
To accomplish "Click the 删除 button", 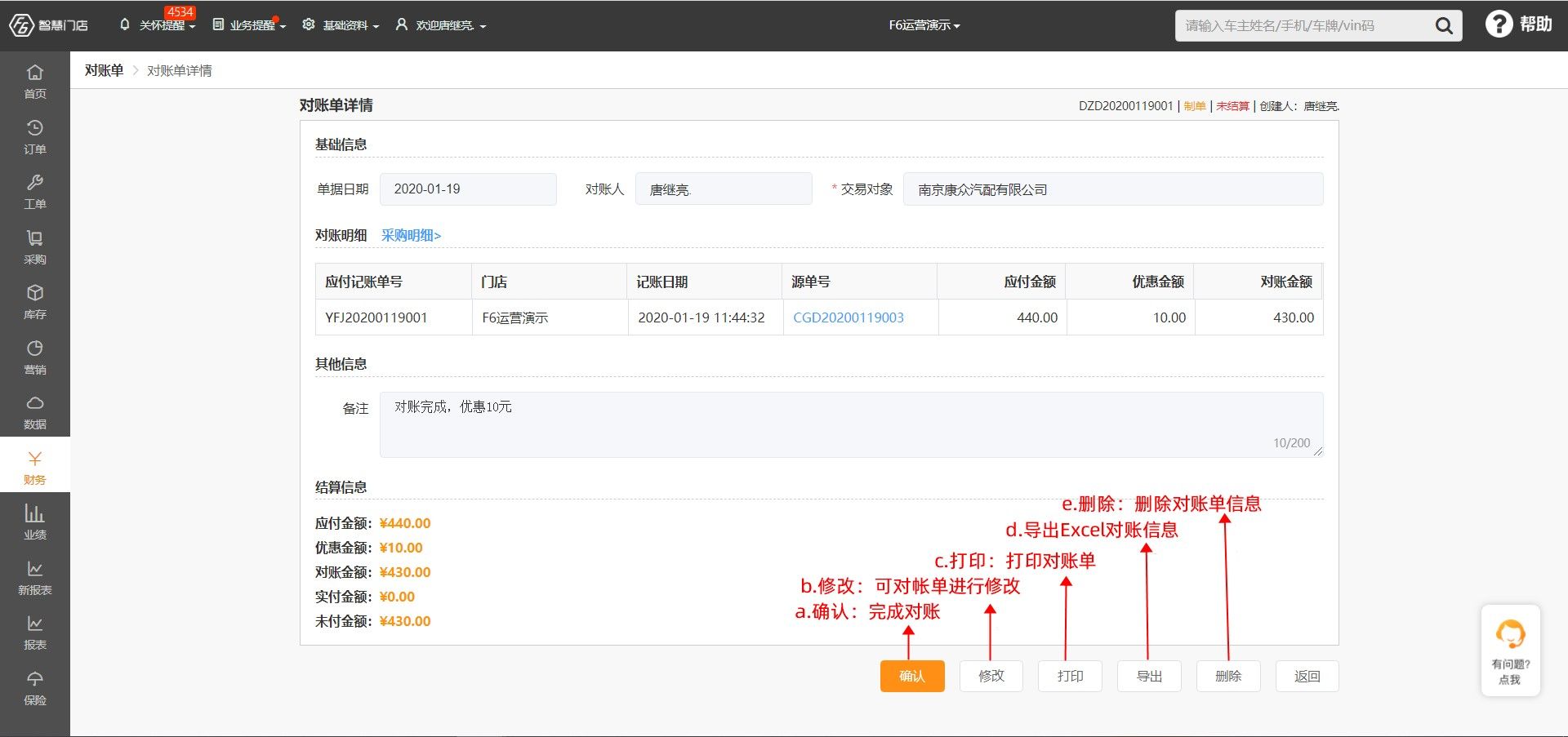I will point(1228,676).
